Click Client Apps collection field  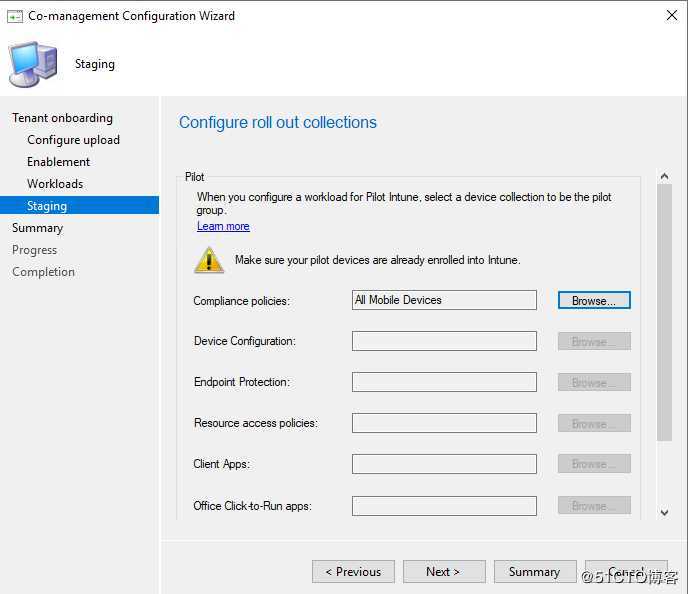point(444,464)
